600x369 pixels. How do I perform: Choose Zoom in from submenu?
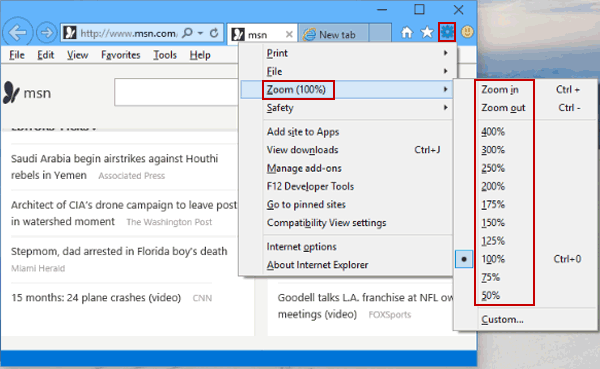pyautogui.click(x=525, y=90)
